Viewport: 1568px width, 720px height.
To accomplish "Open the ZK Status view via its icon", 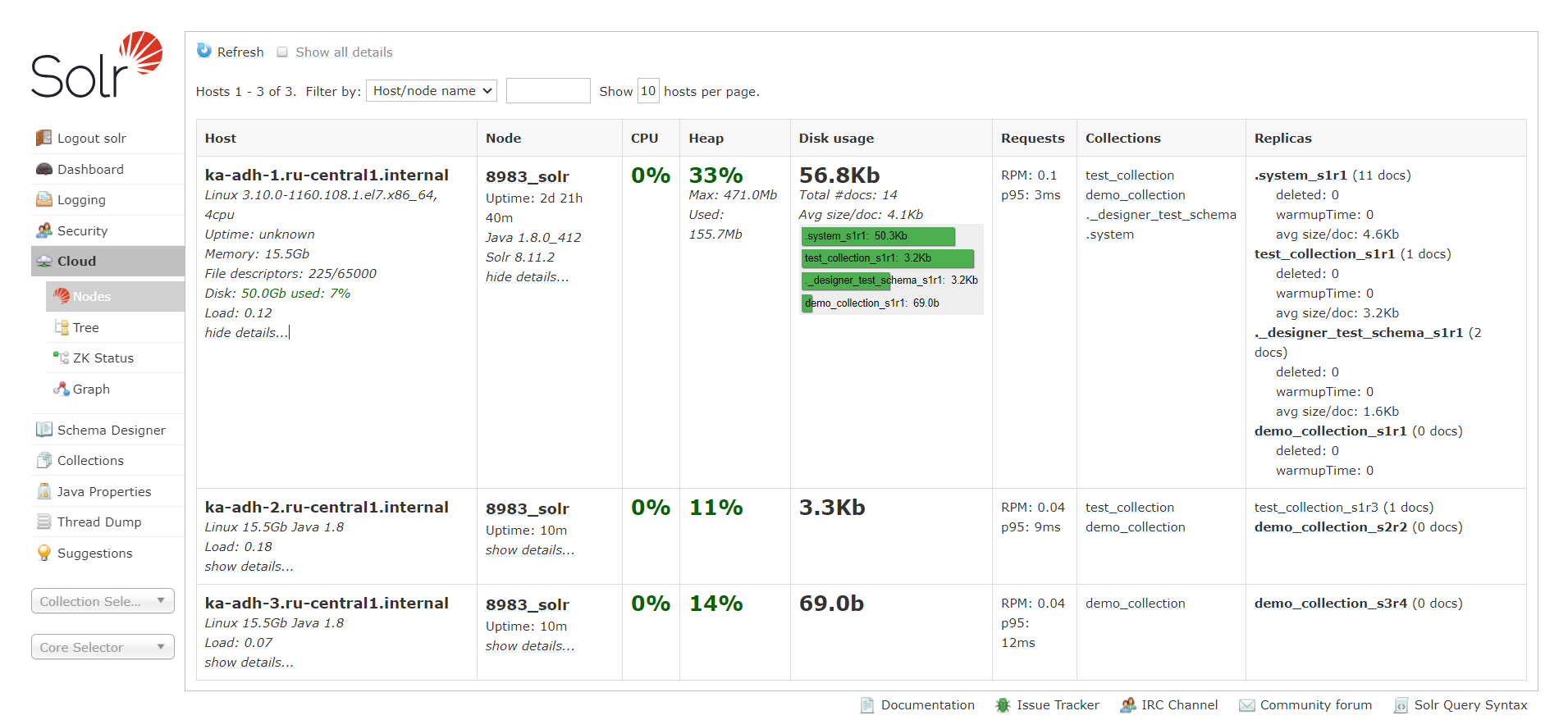I will pos(62,358).
